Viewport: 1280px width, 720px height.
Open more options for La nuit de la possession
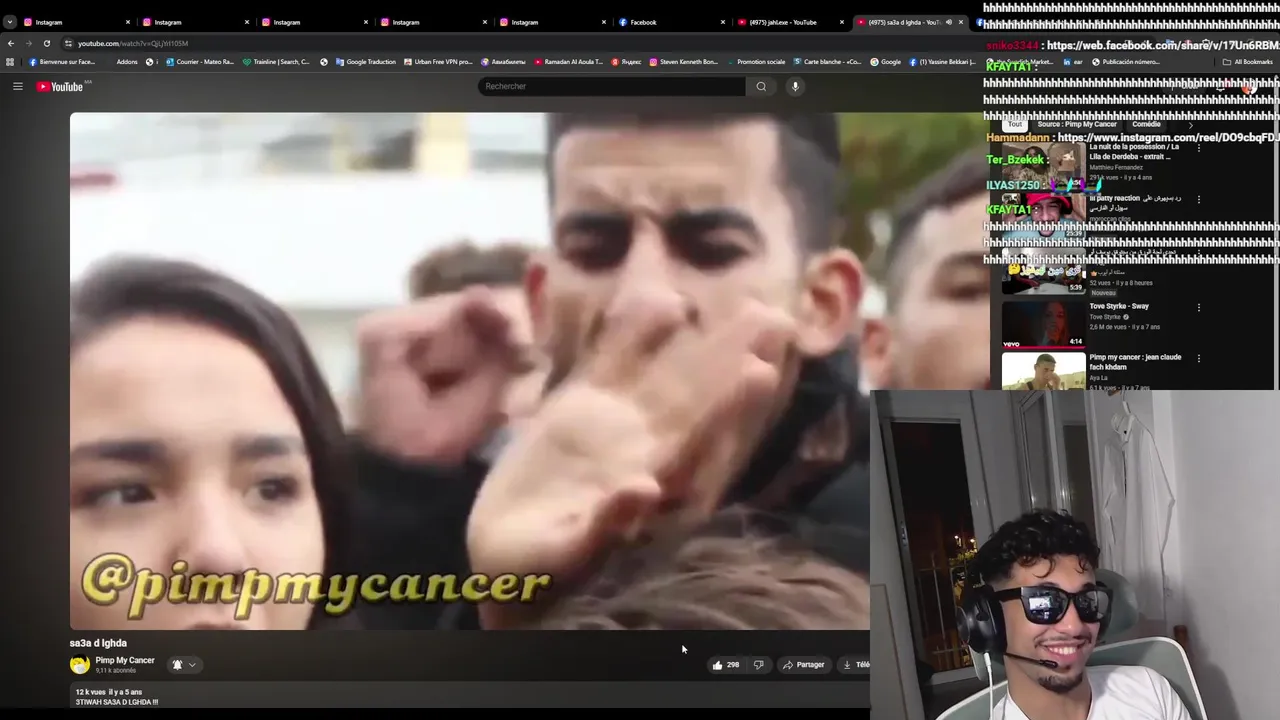(1198, 148)
